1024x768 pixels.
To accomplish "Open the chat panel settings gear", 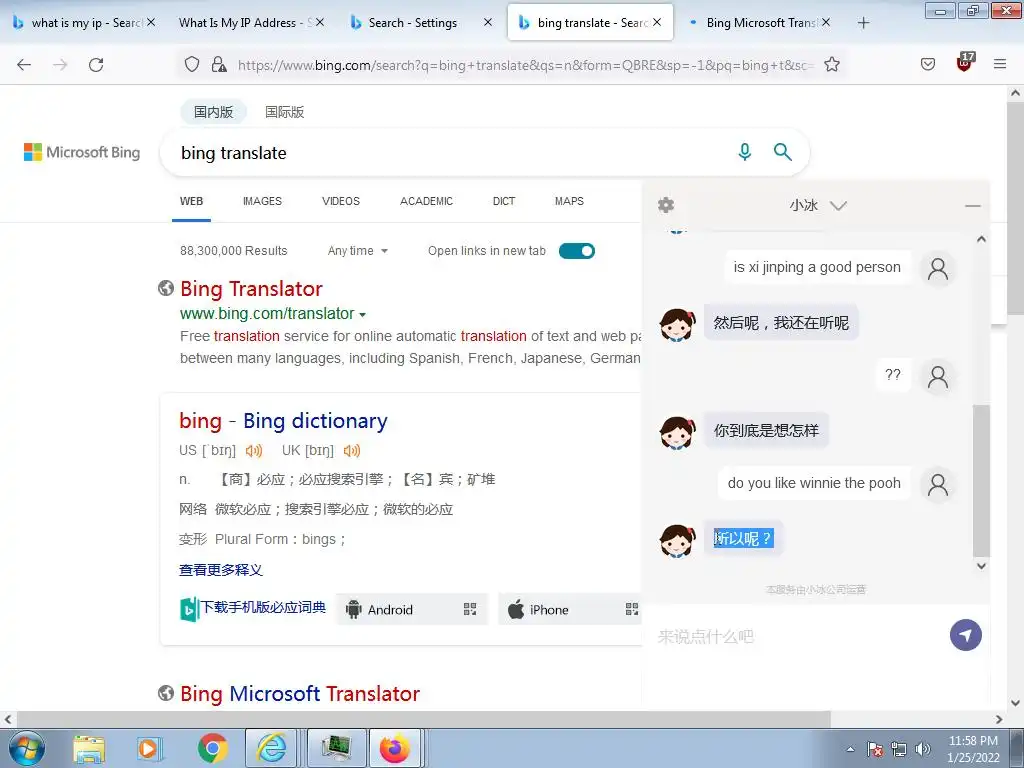I will tap(665, 205).
